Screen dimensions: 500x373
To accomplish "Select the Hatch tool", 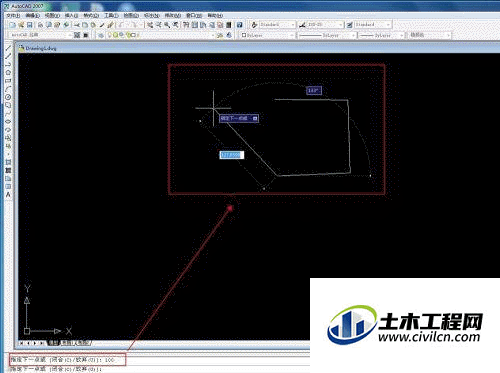I will click(8, 162).
